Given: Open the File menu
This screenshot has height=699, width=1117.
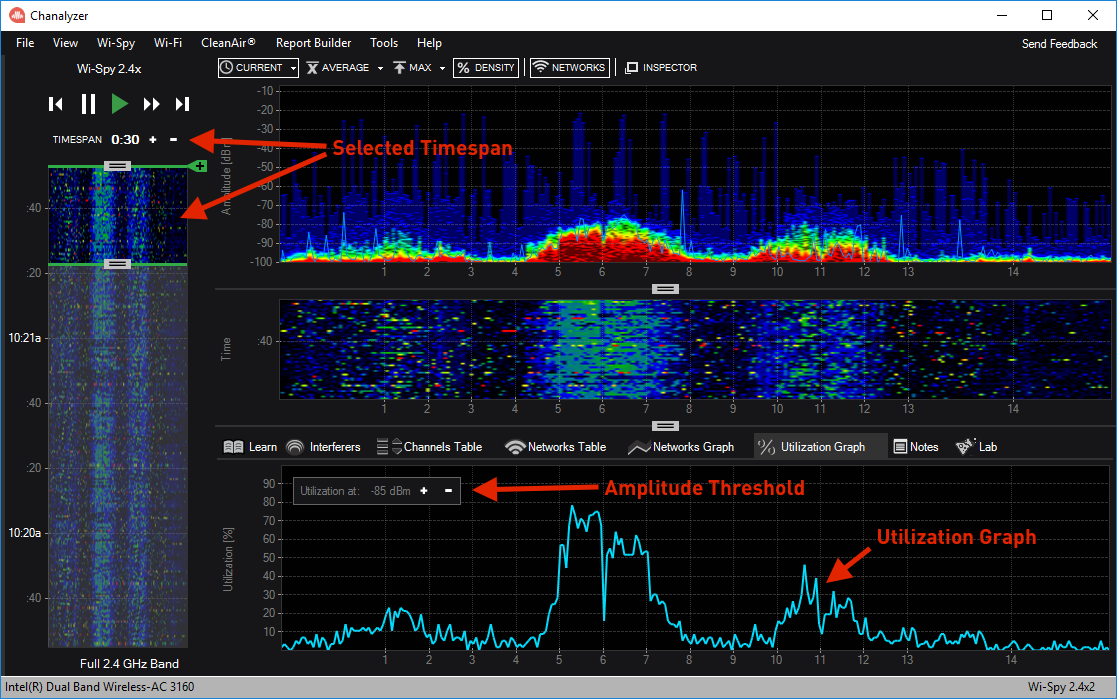Looking at the screenshot, I should point(25,43).
